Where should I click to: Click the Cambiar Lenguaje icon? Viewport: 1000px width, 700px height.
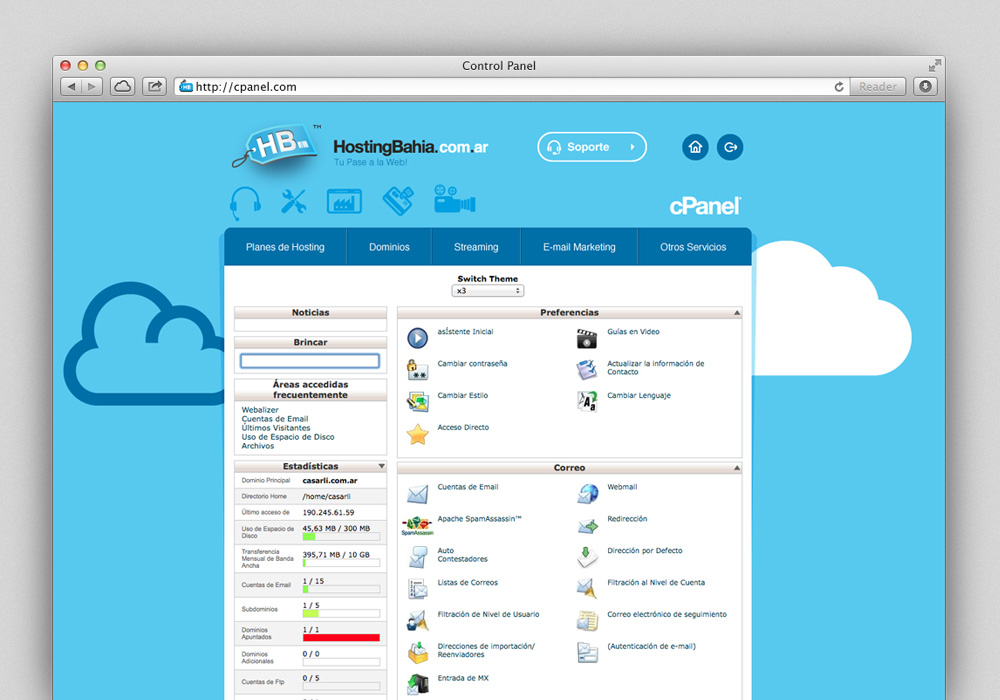tap(587, 402)
